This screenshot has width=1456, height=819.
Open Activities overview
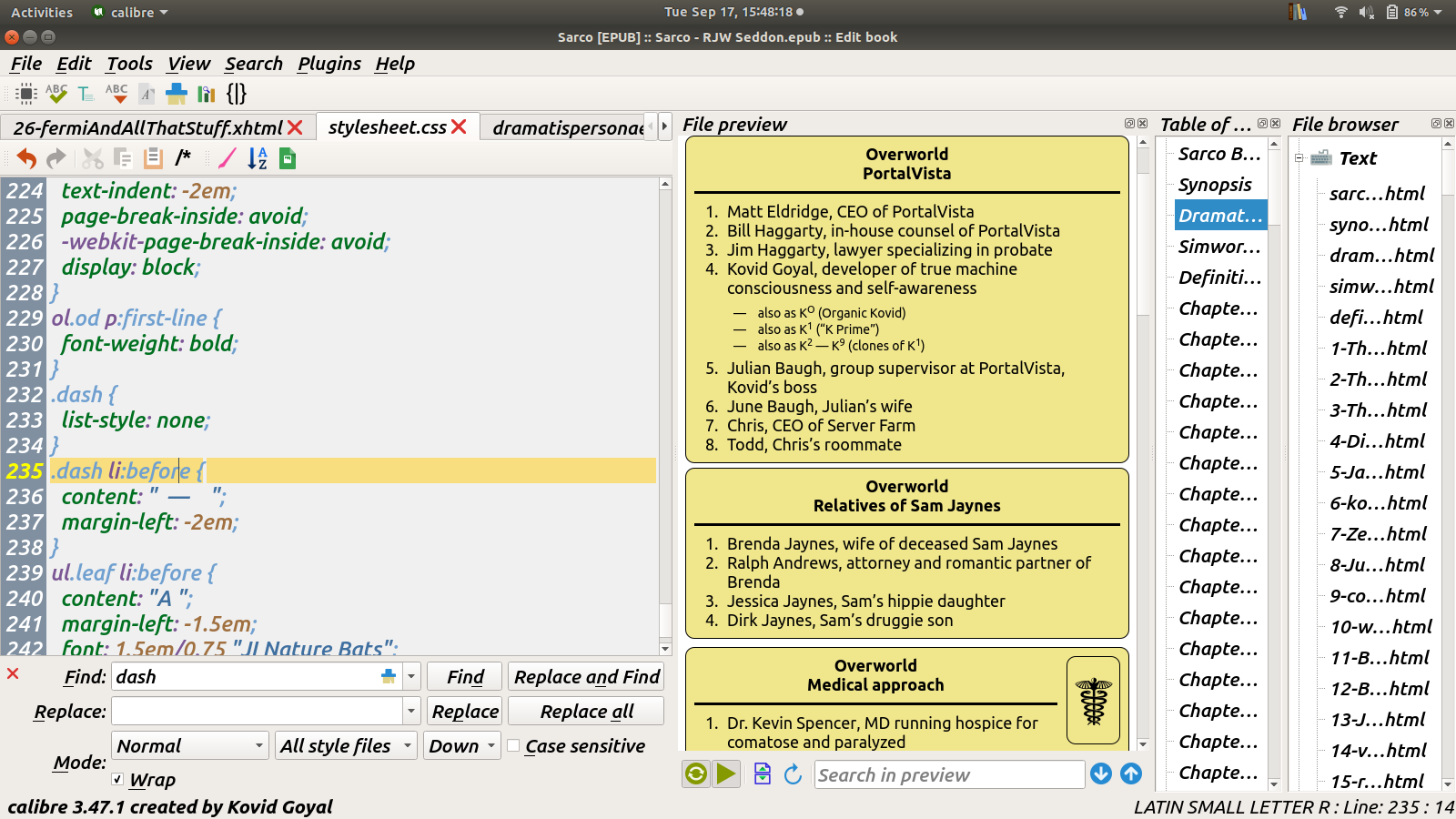[42, 12]
